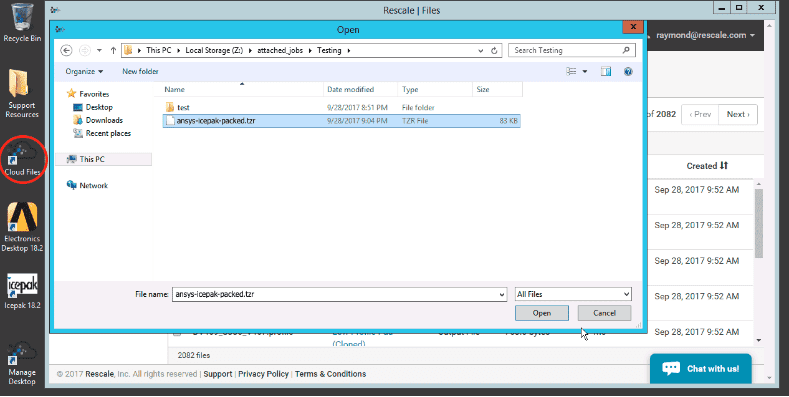Click the (Cloned) link in Rescale files
Viewport: 789px width, 397px height.
(x=349, y=343)
